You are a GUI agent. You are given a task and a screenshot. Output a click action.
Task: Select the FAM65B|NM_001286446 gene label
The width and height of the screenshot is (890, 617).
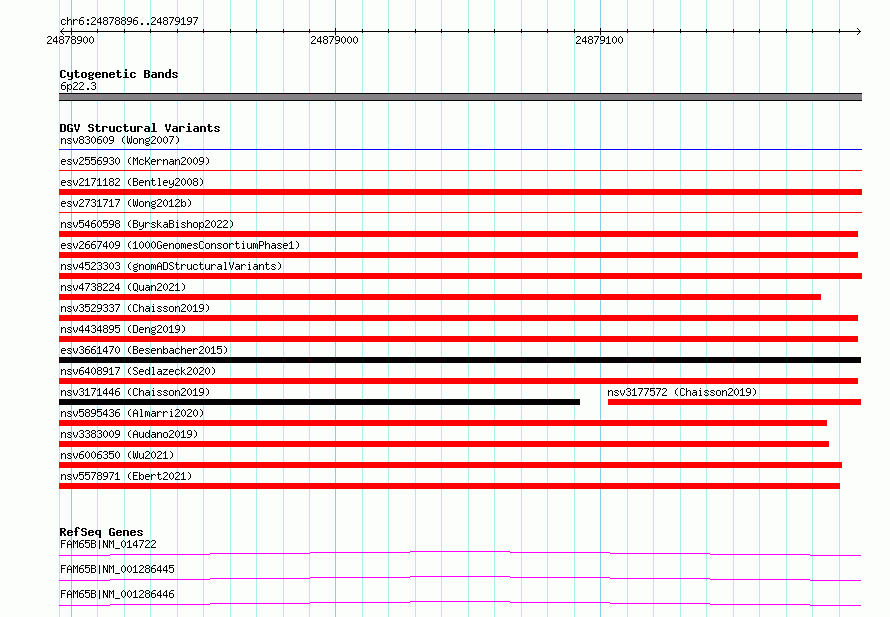tap(117, 594)
